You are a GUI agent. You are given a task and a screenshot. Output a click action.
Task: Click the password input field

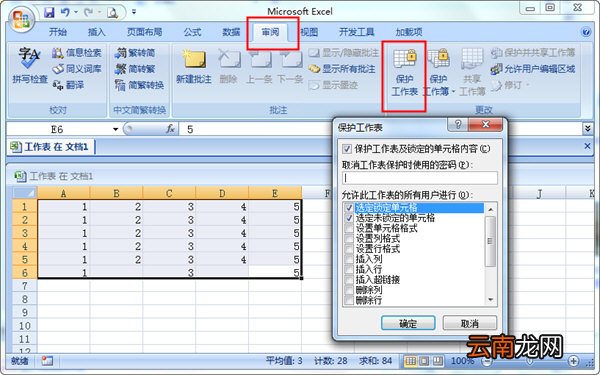pos(420,178)
